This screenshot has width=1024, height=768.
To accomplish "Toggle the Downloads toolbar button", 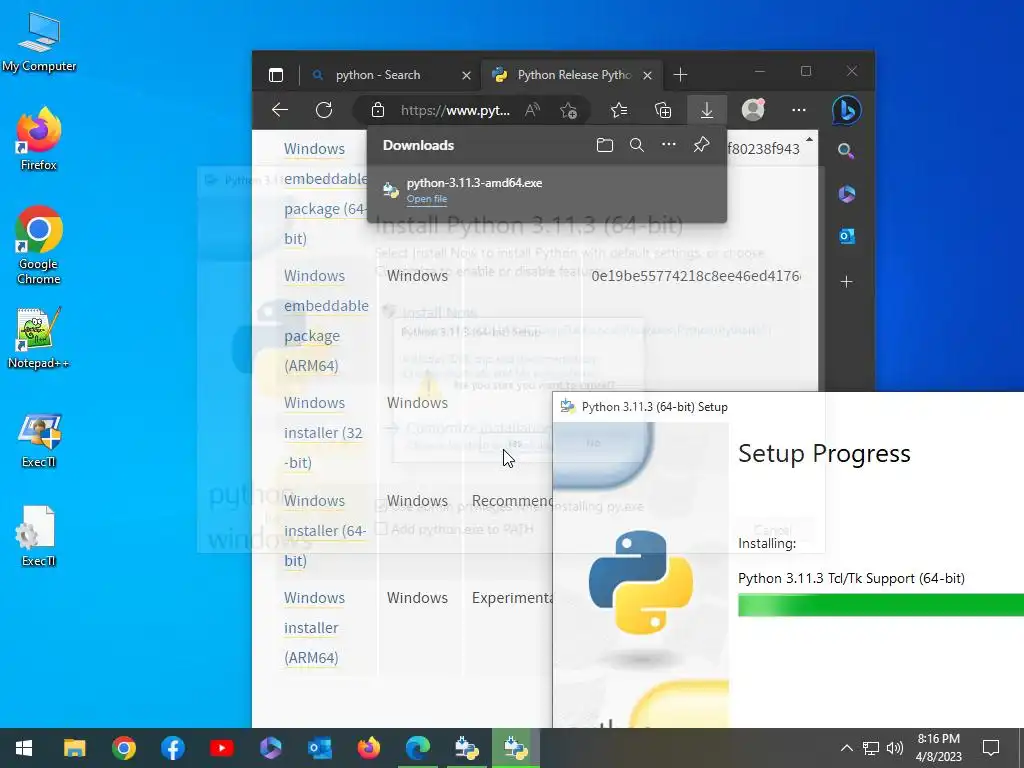I will pyautogui.click(x=707, y=110).
